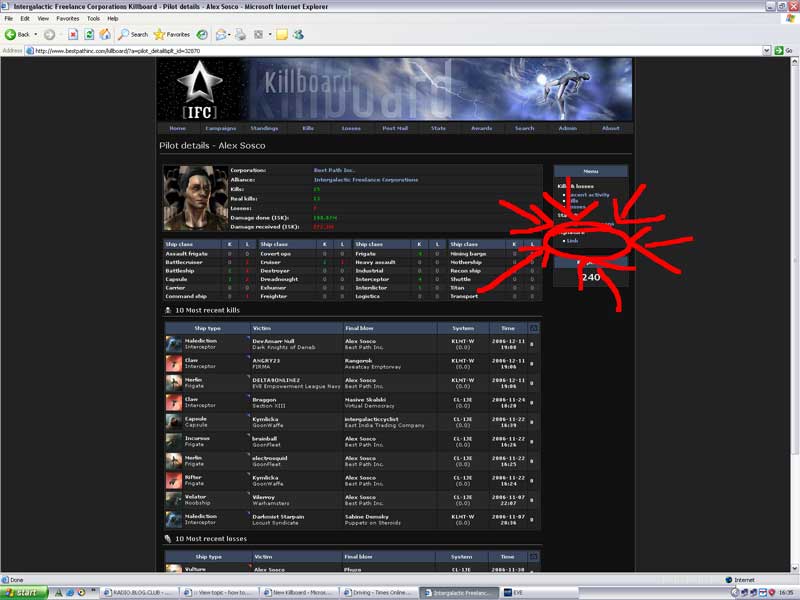Open the File menu
This screenshot has height=600, width=800.
[9, 18]
